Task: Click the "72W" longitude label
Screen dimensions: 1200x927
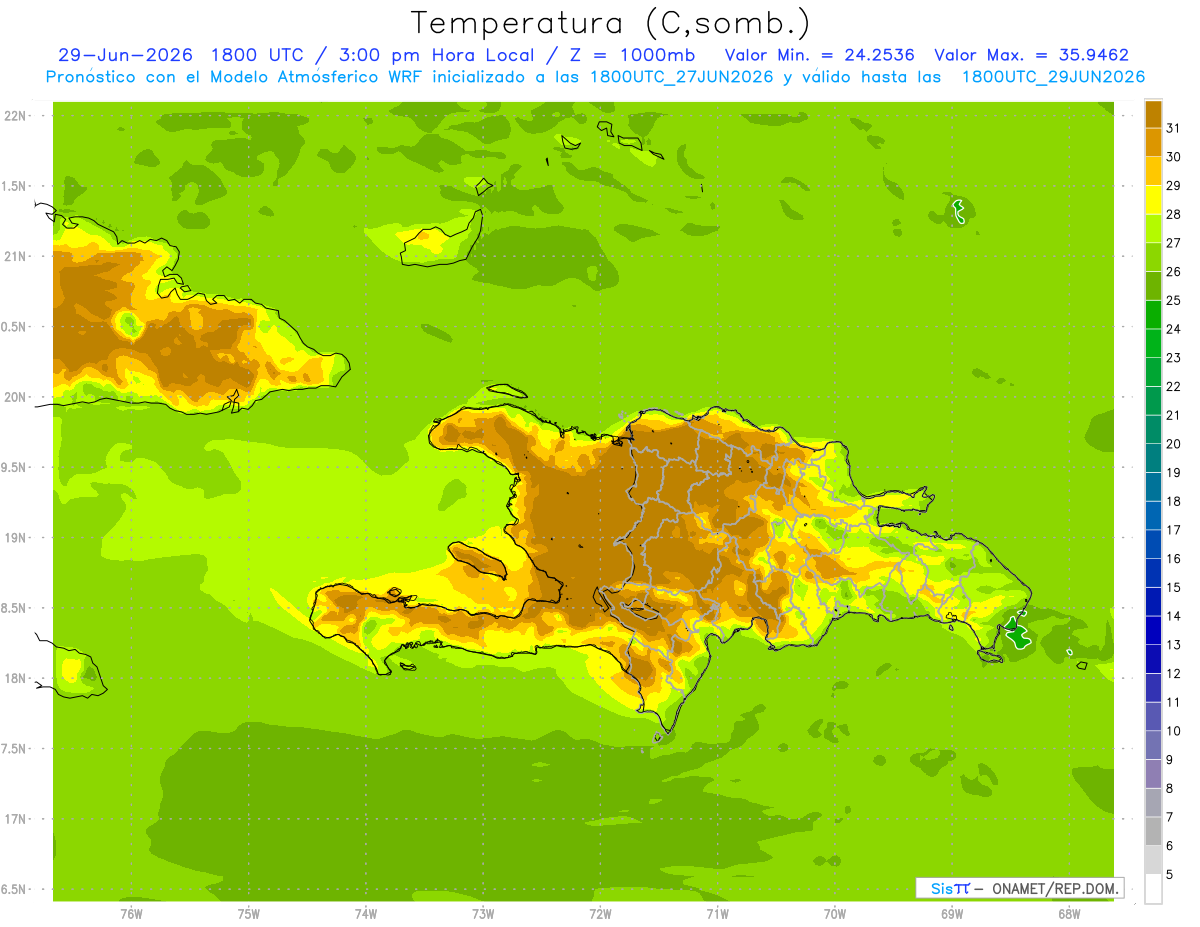Action: tap(600, 913)
